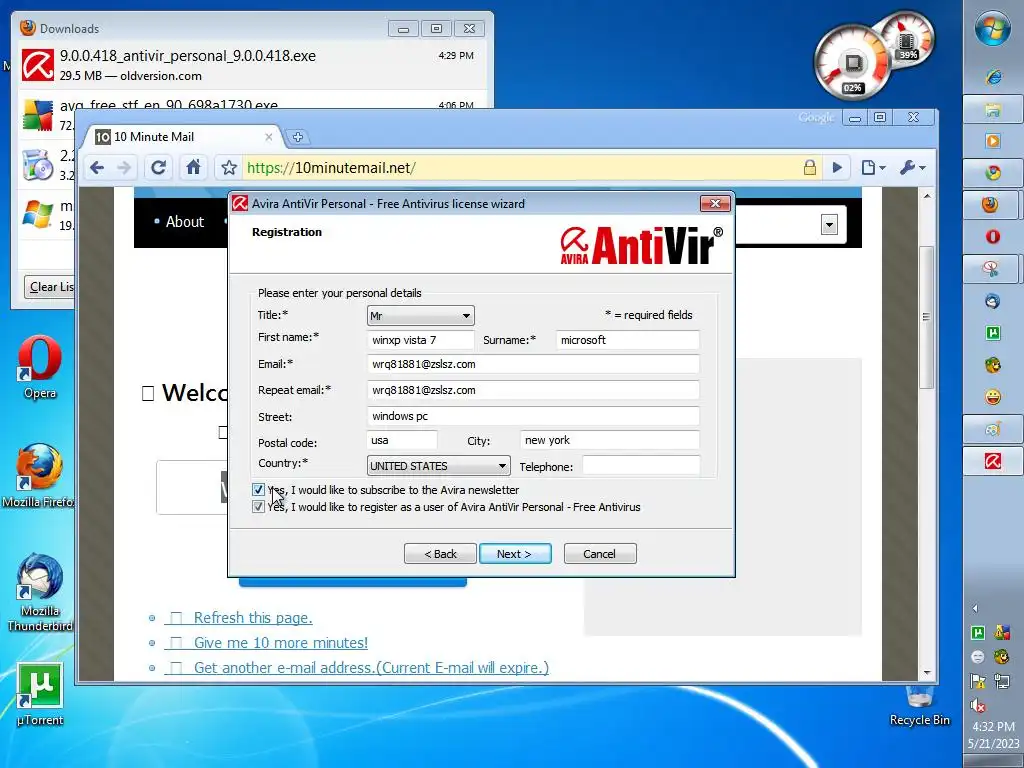The width and height of the screenshot is (1024, 768).
Task: Tick the Avira newsletter subscription checkbox
Action: click(259, 490)
